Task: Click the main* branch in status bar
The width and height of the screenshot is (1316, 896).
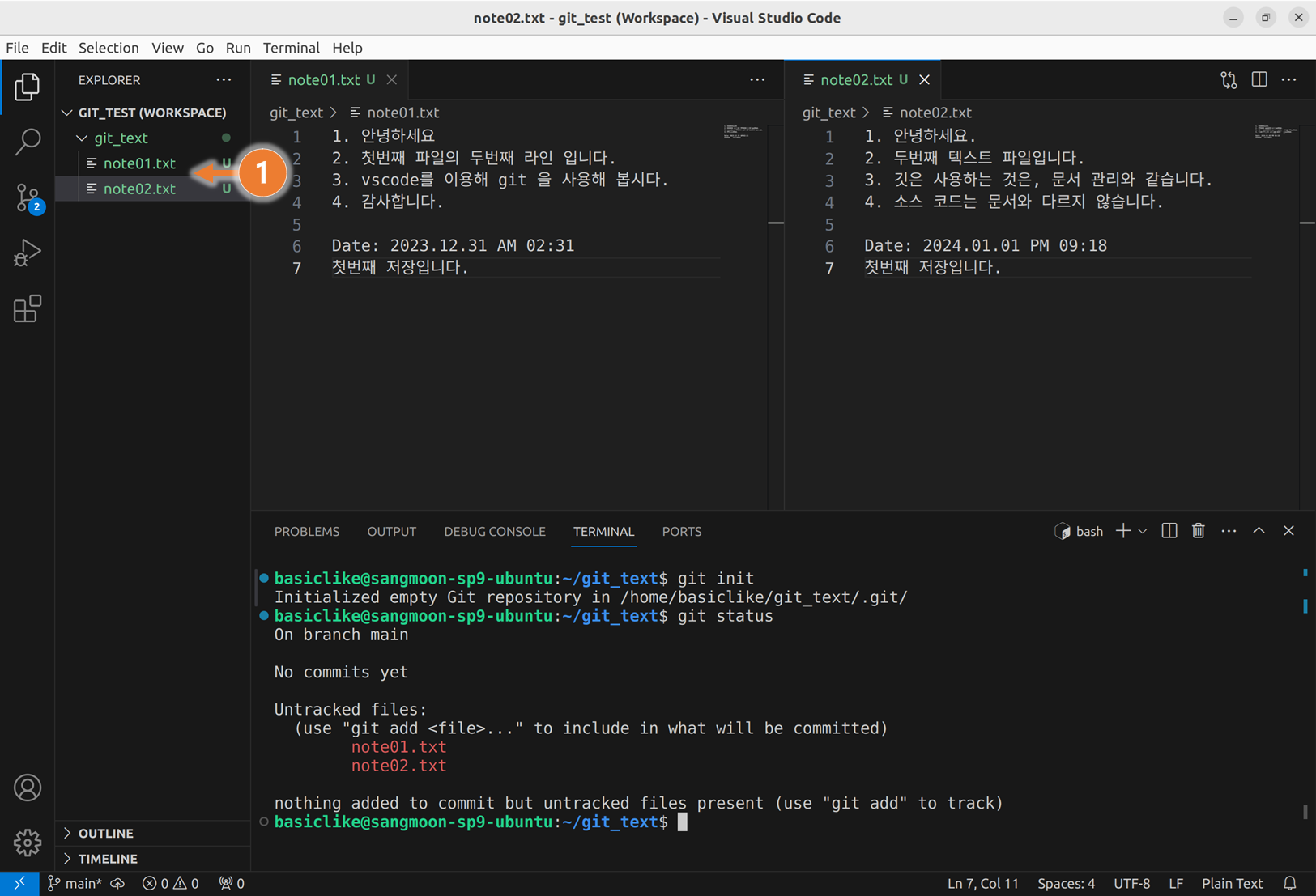Action: (x=75, y=883)
